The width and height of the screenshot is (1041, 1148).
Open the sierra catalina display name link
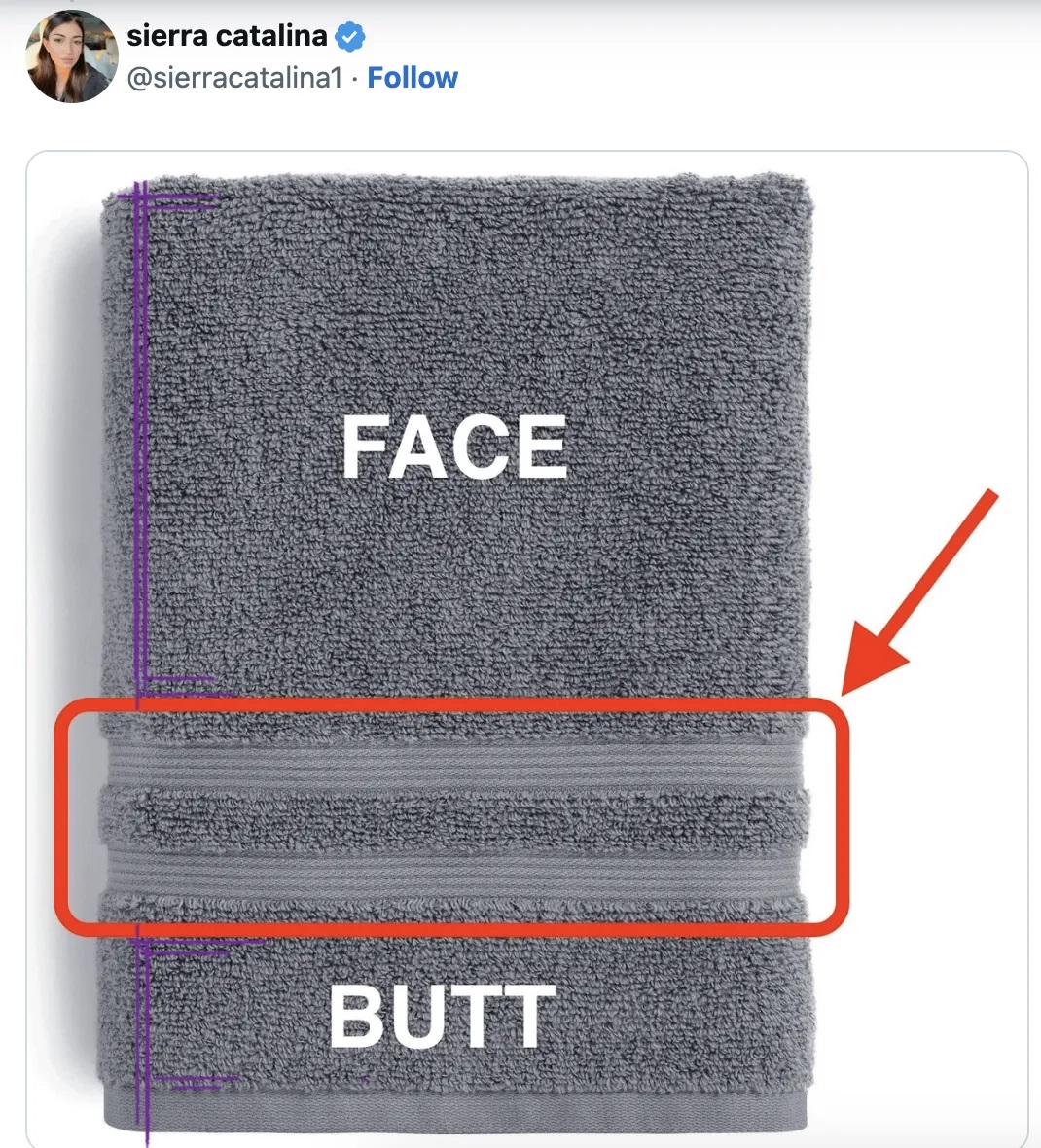[227, 36]
